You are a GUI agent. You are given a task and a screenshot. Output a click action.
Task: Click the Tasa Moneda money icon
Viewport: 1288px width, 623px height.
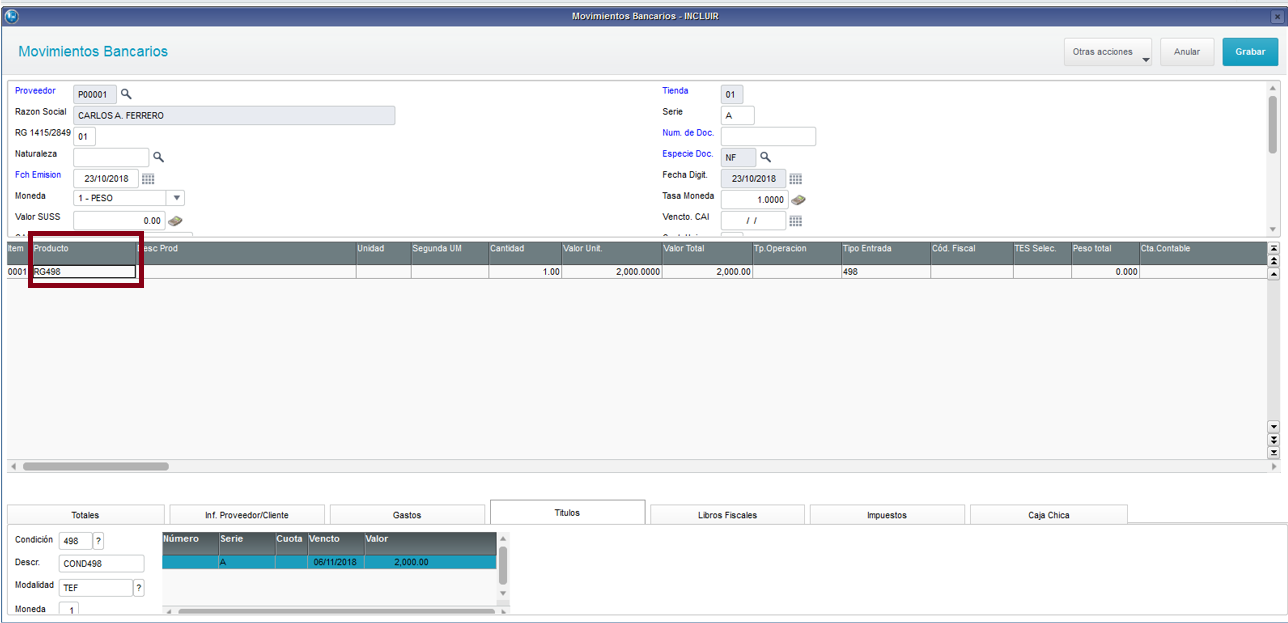pyautogui.click(x=798, y=200)
